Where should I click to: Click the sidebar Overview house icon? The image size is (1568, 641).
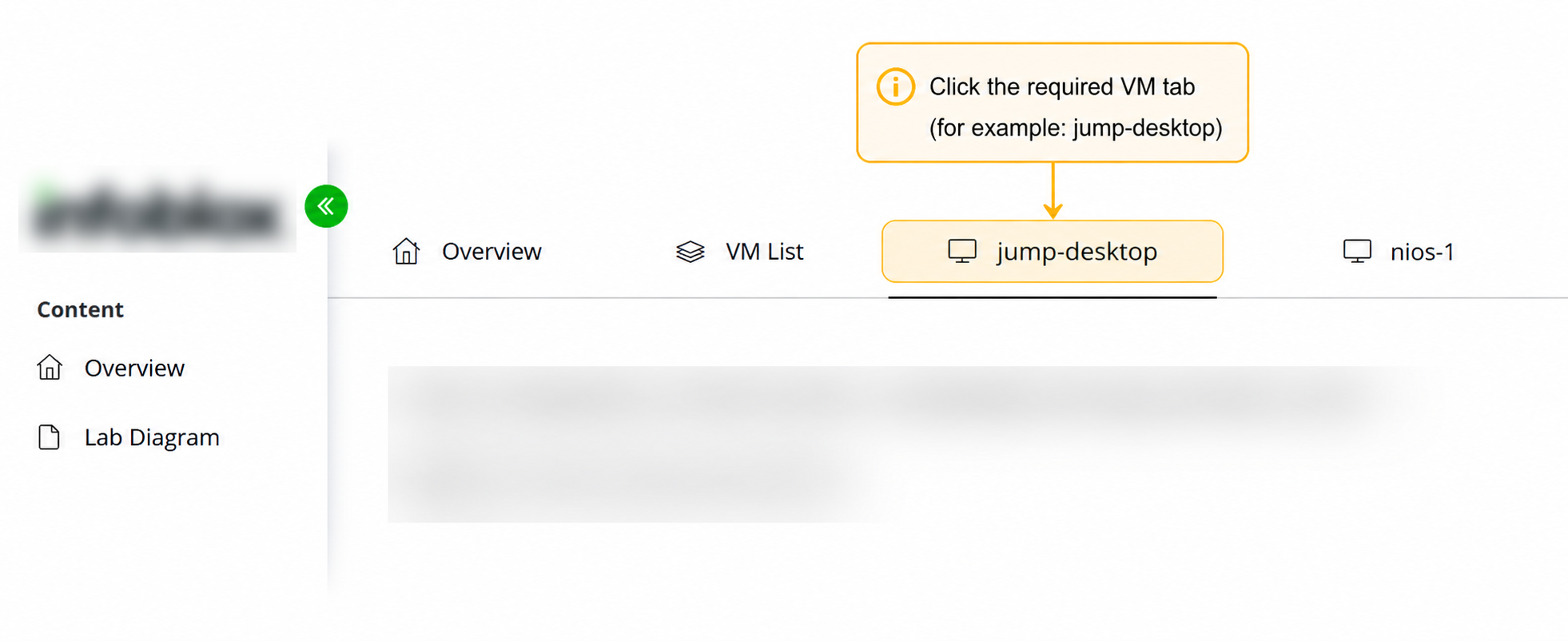[50, 368]
